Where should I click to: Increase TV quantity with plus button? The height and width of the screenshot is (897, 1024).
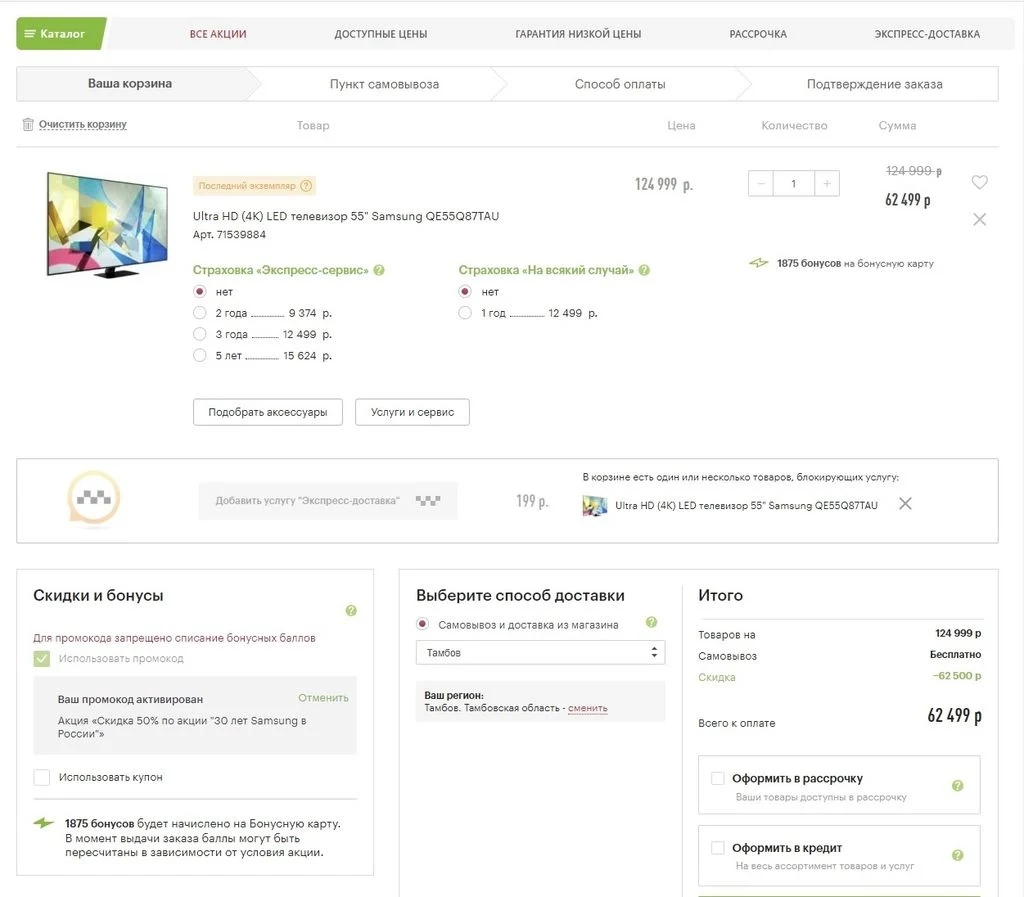pyautogui.click(x=827, y=183)
